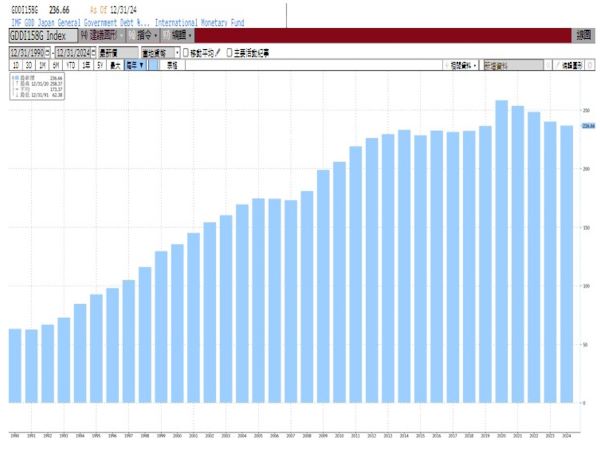Click the 表格 table button
This screenshot has height=450, width=600.
[x=172, y=65]
